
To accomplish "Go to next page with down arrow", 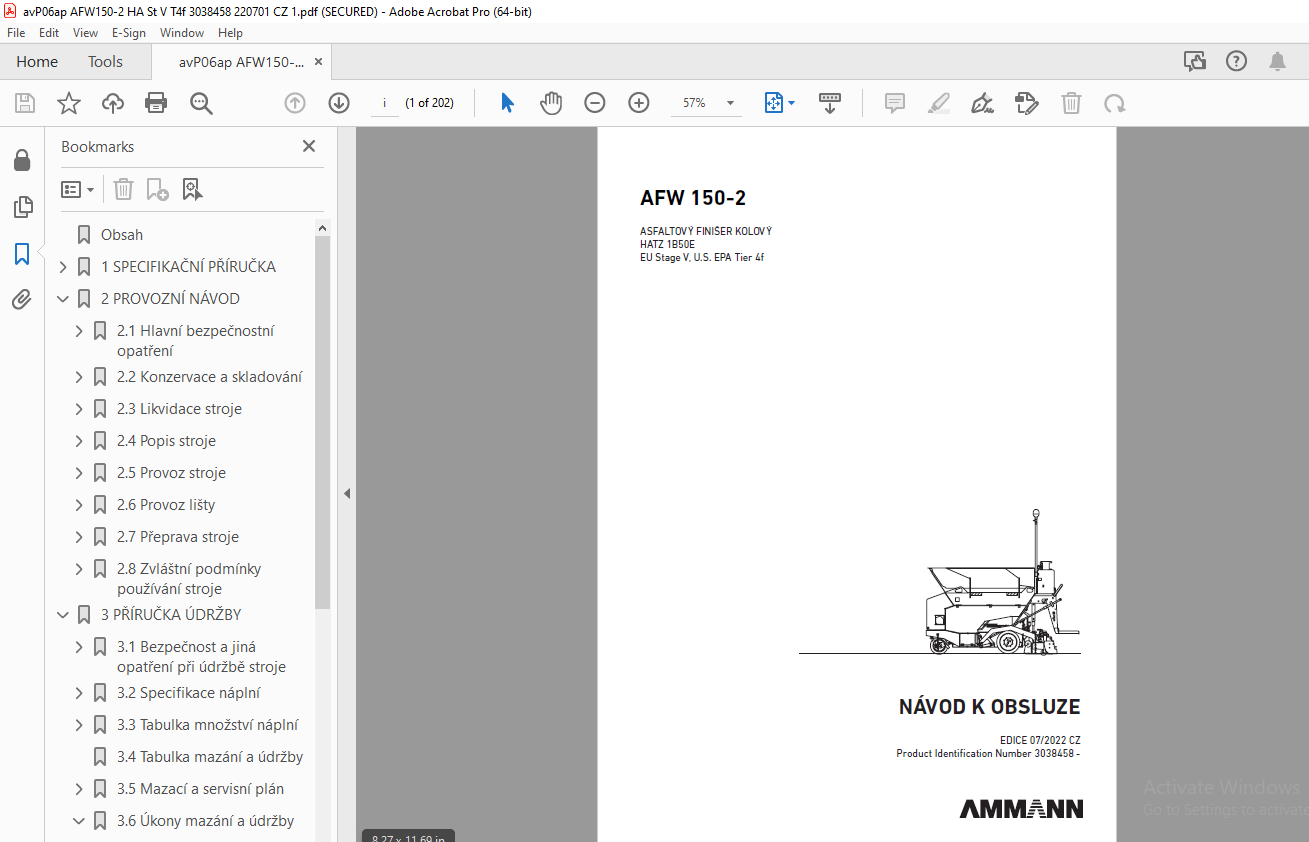I will [x=339, y=103].
